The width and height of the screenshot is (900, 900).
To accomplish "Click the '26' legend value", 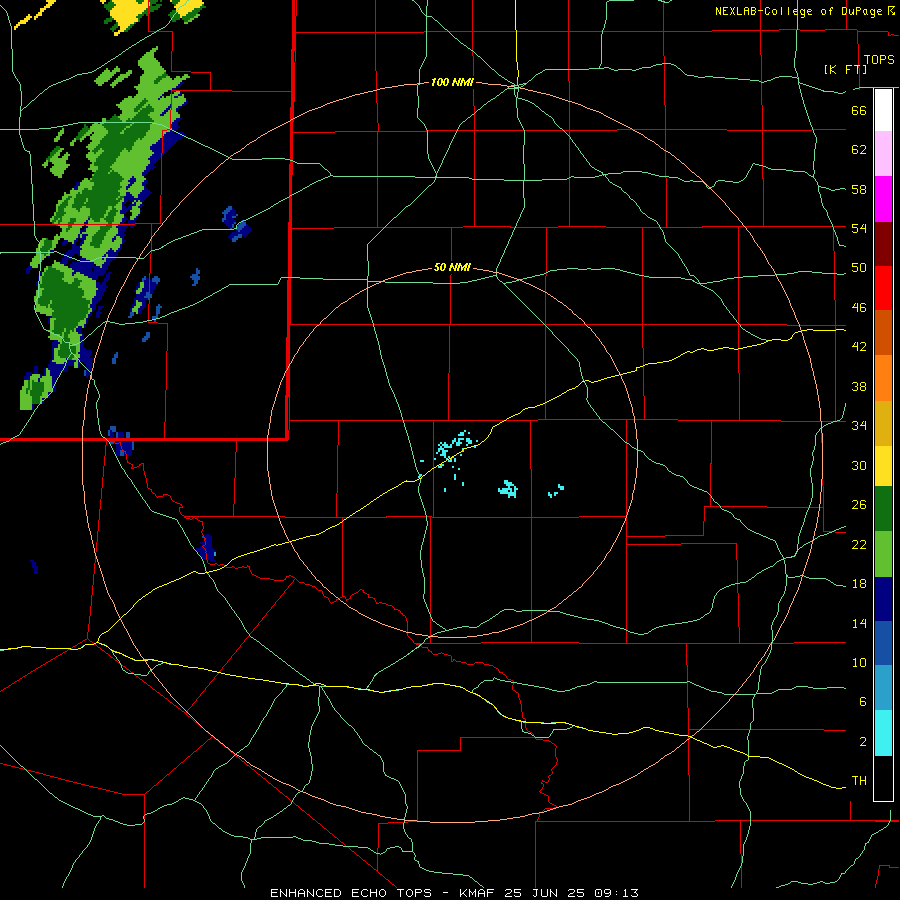I will (859, 505).
